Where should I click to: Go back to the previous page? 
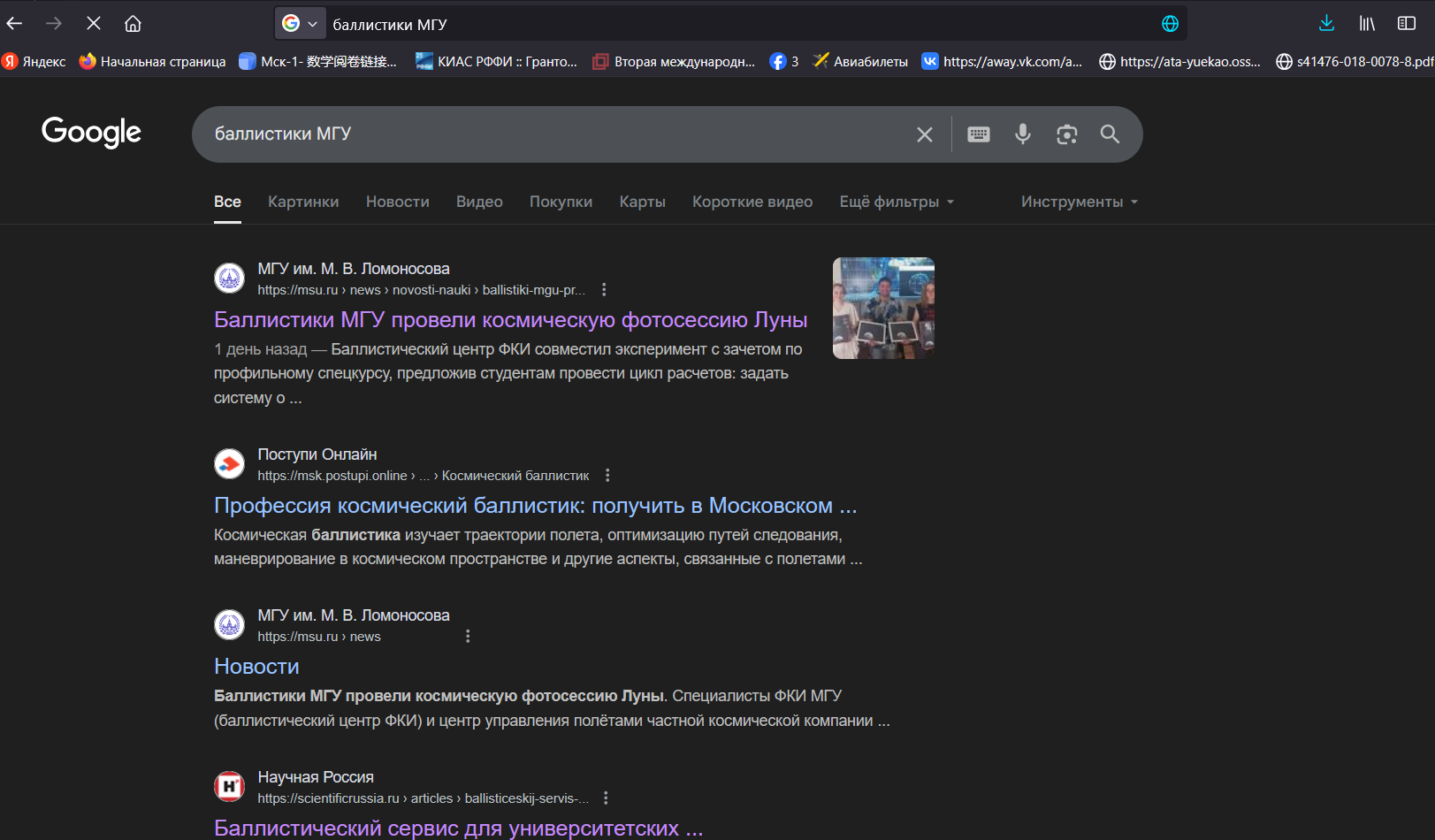(15, 24)
